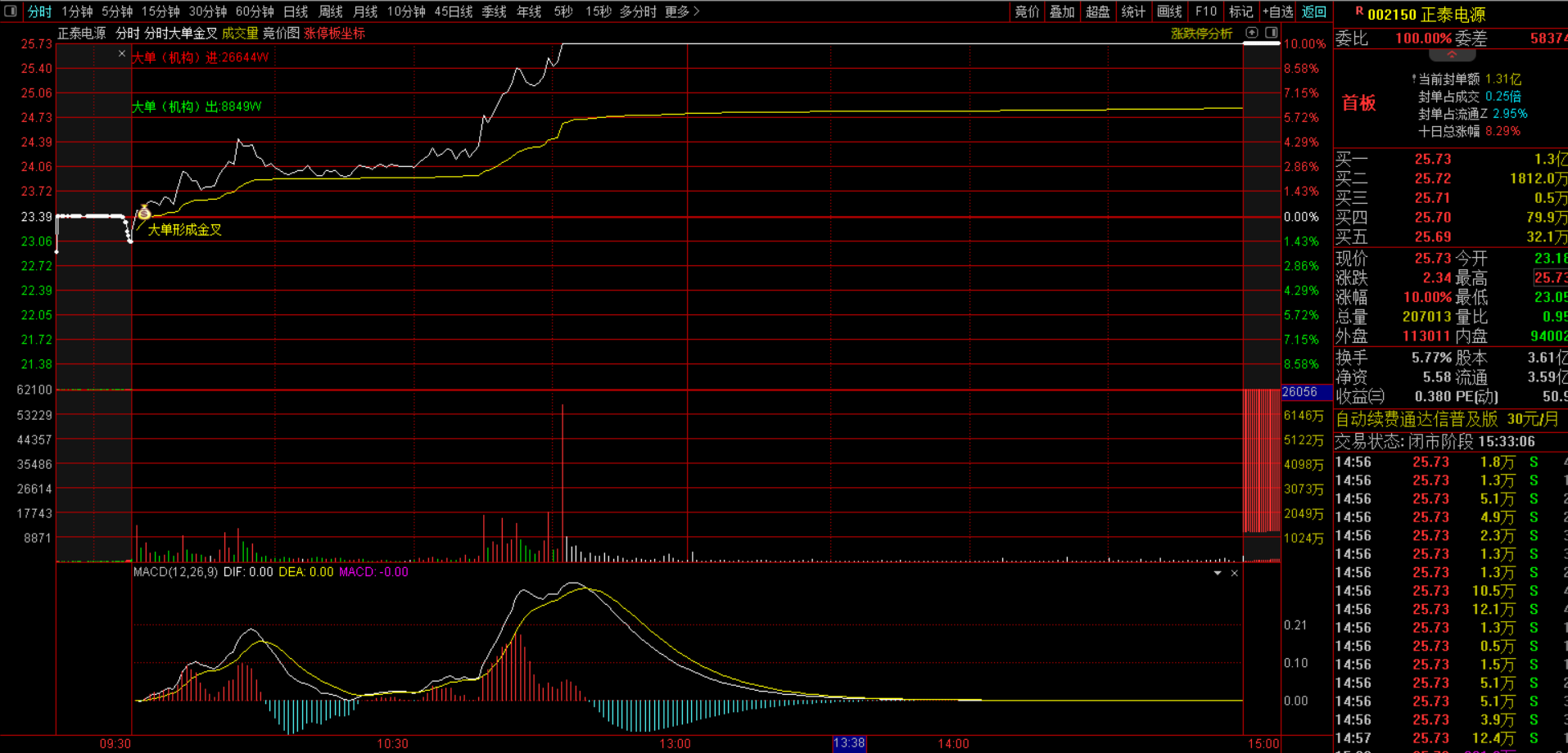Click the 返回 back button
The width and height of the screenshot is (1568, 753).
(1313, 11)
